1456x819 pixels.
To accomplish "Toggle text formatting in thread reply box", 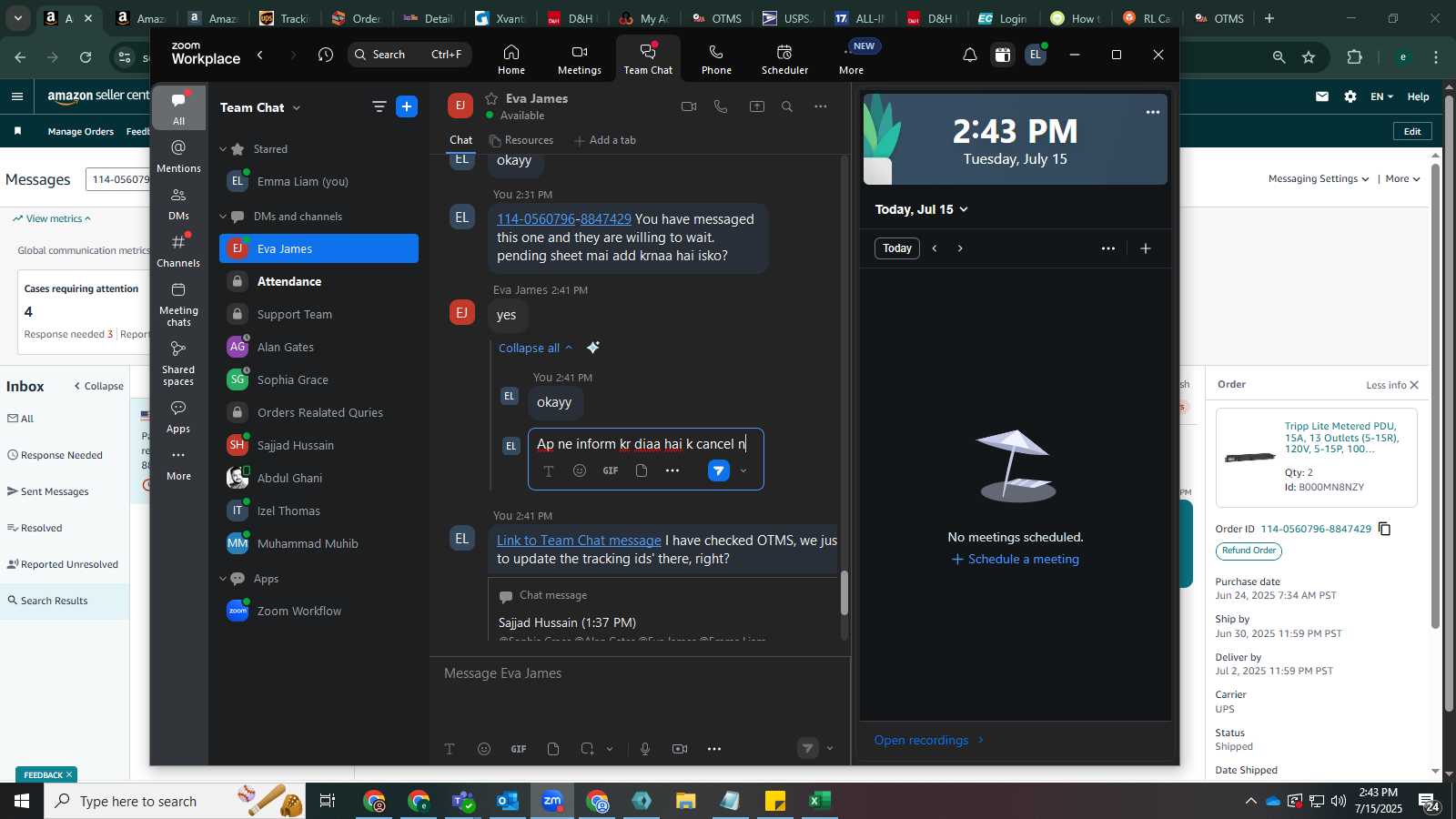I will (549, 470).
